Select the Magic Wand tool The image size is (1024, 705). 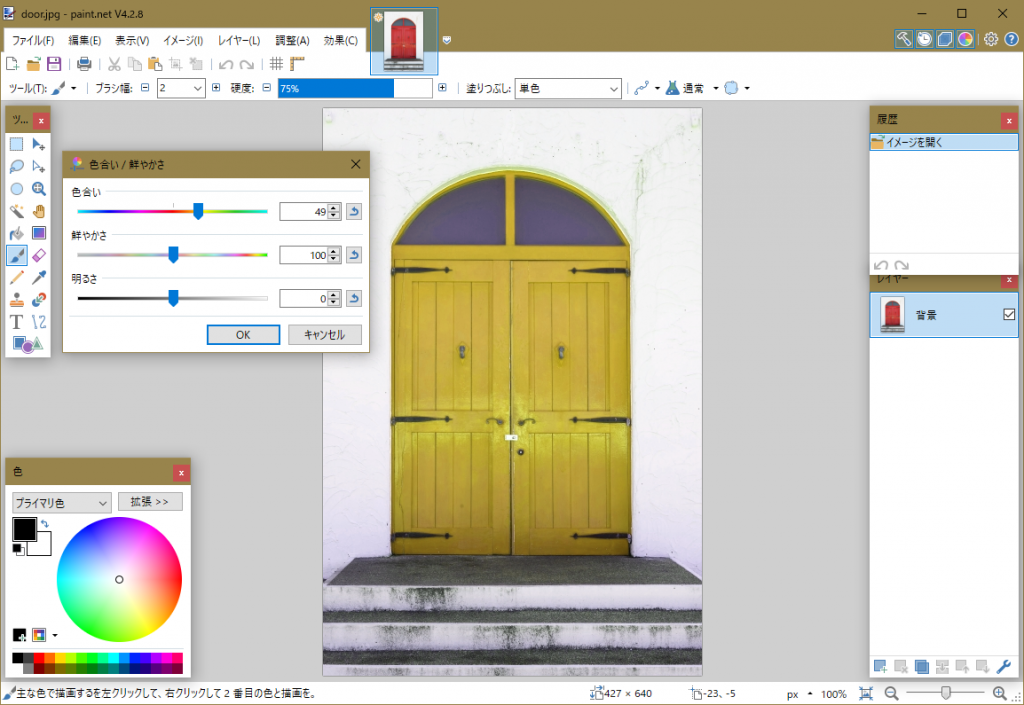tap(17, 211)
